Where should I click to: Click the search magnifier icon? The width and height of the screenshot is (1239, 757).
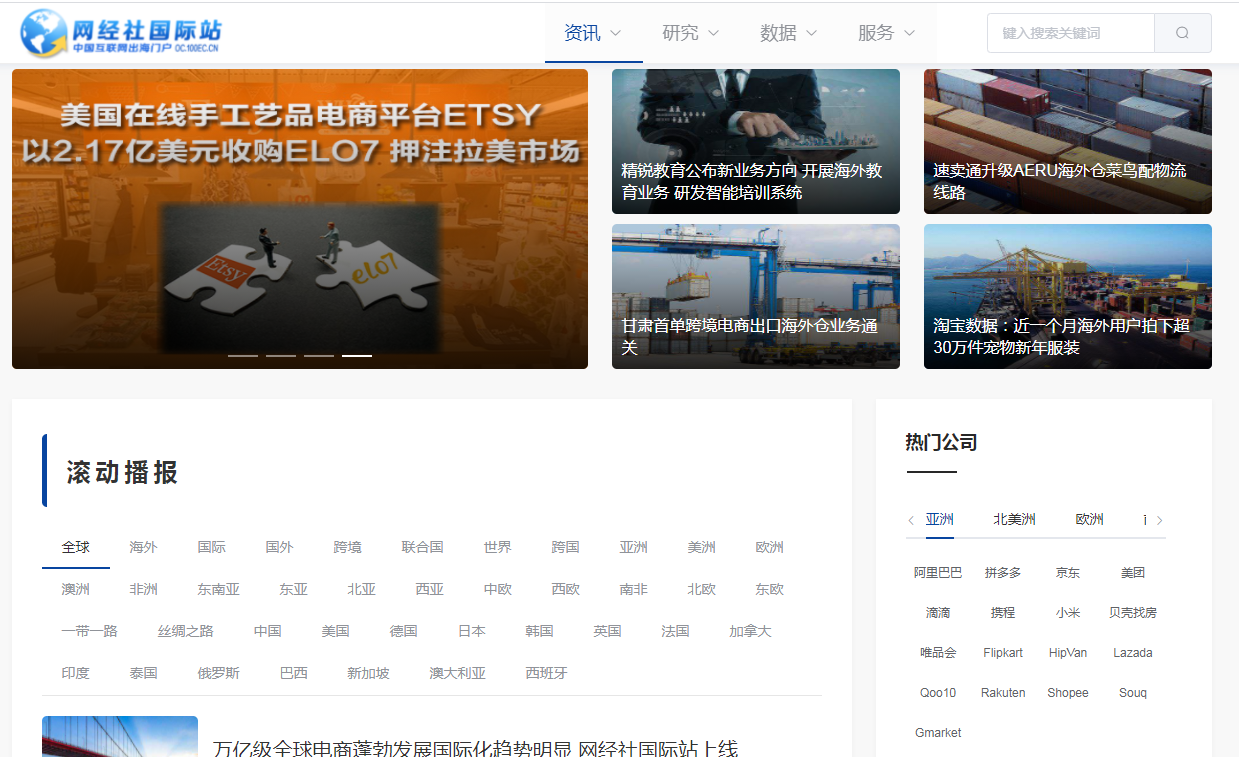point(1183,33)
